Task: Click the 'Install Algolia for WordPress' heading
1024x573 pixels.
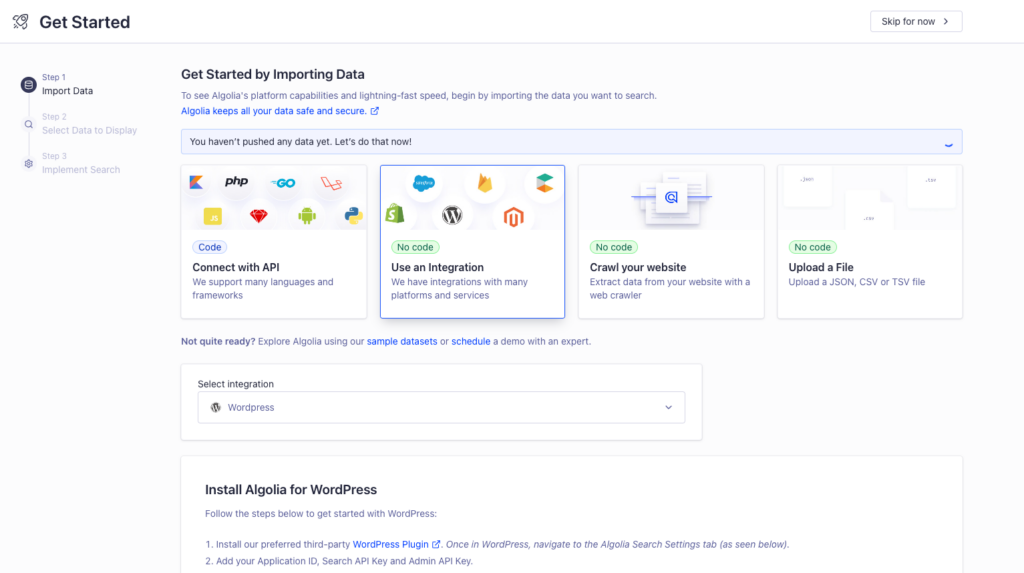Action: pos(291,489)
